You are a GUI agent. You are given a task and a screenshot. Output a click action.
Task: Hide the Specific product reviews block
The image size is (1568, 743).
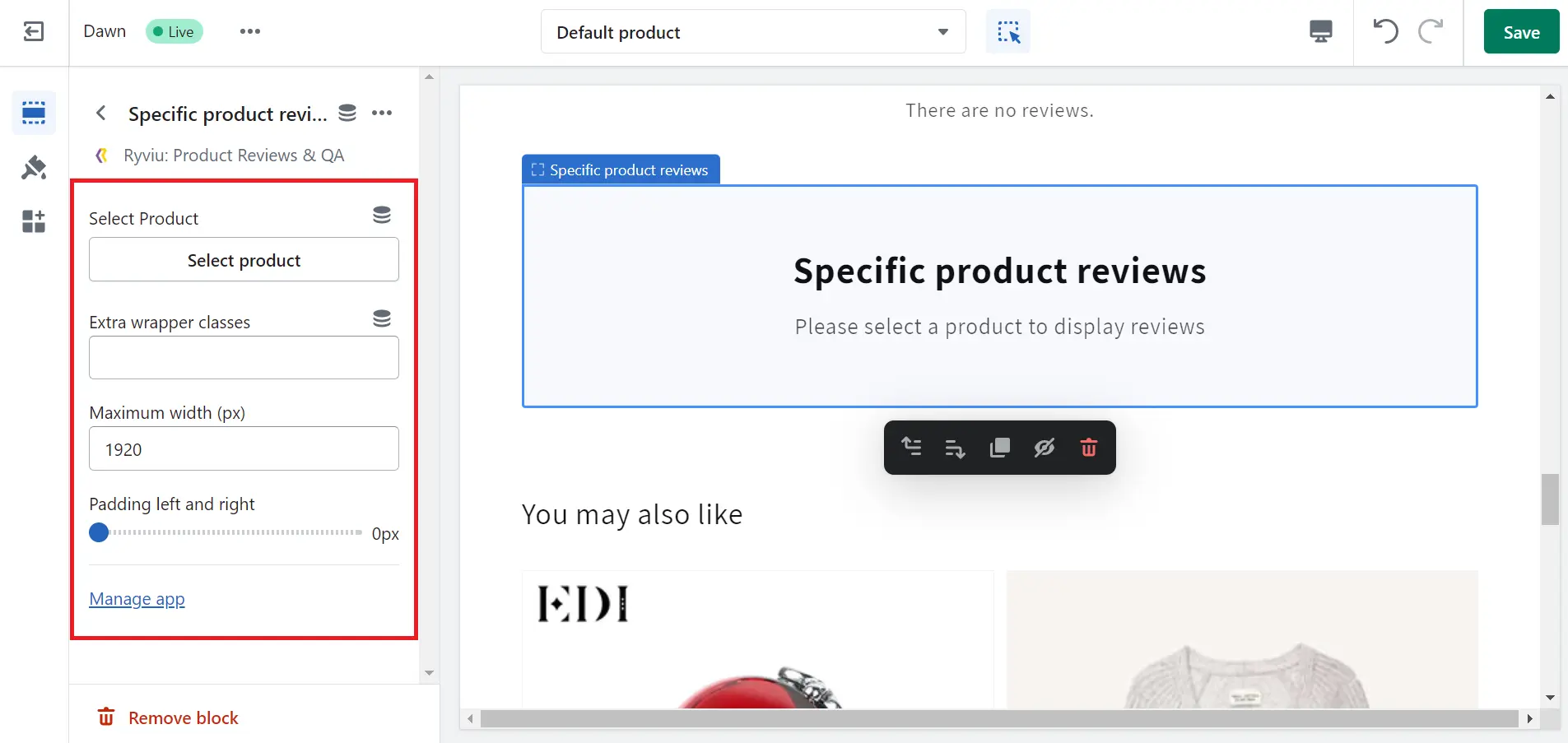[1044, 448]
